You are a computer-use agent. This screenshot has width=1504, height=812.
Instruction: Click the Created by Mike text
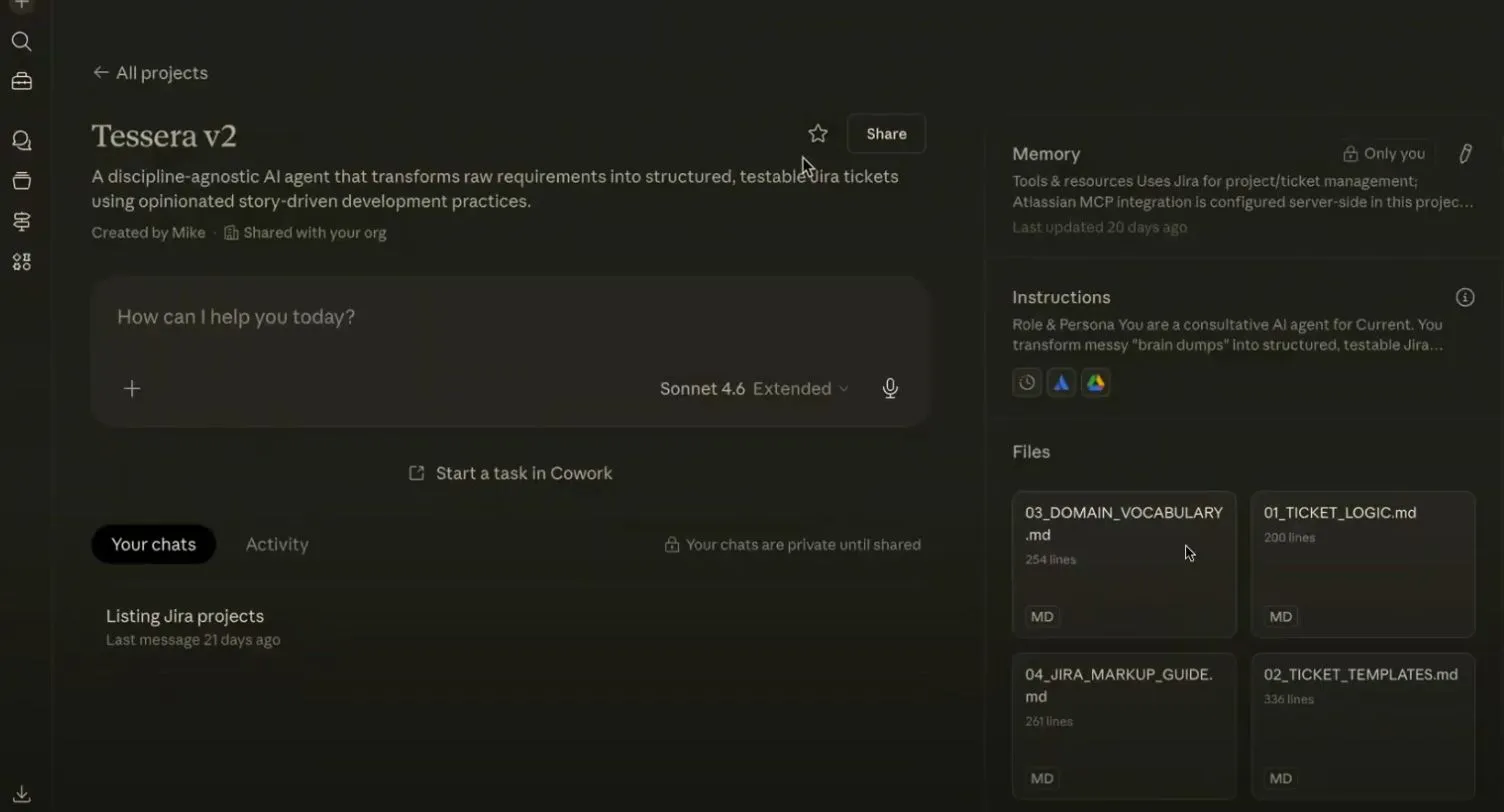(x=148, y=233)
